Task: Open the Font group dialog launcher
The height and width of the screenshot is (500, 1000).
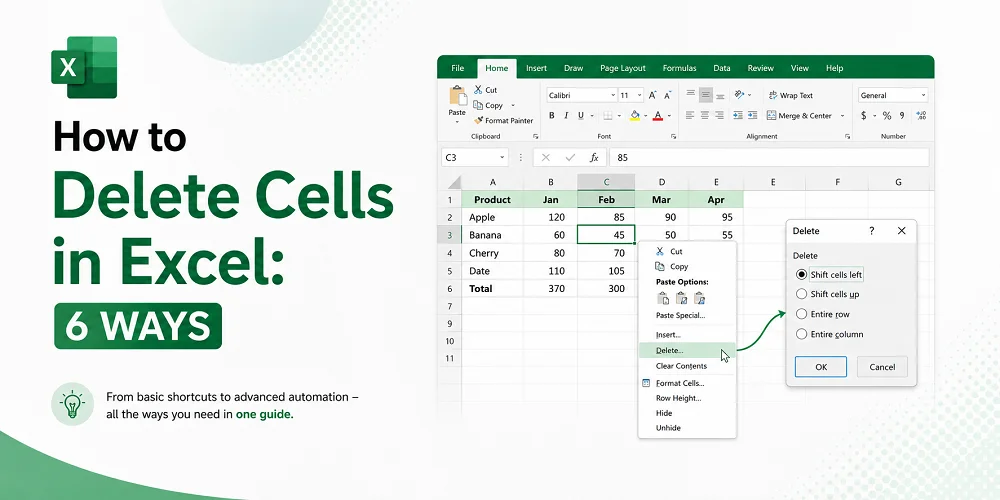Action: [x=673, y=136]
